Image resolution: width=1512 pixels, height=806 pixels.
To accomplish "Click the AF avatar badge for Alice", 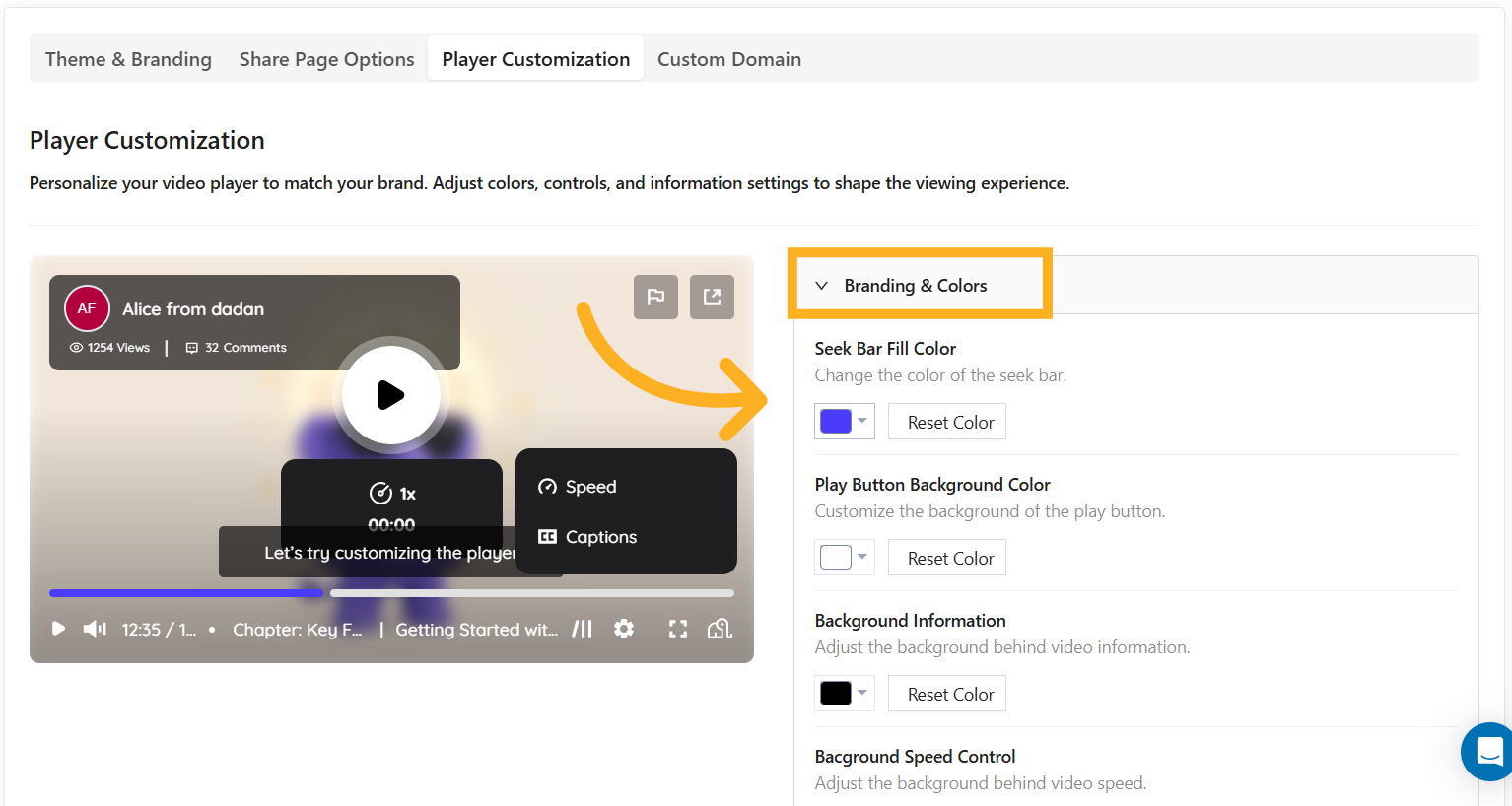I will tap(87, 307).
